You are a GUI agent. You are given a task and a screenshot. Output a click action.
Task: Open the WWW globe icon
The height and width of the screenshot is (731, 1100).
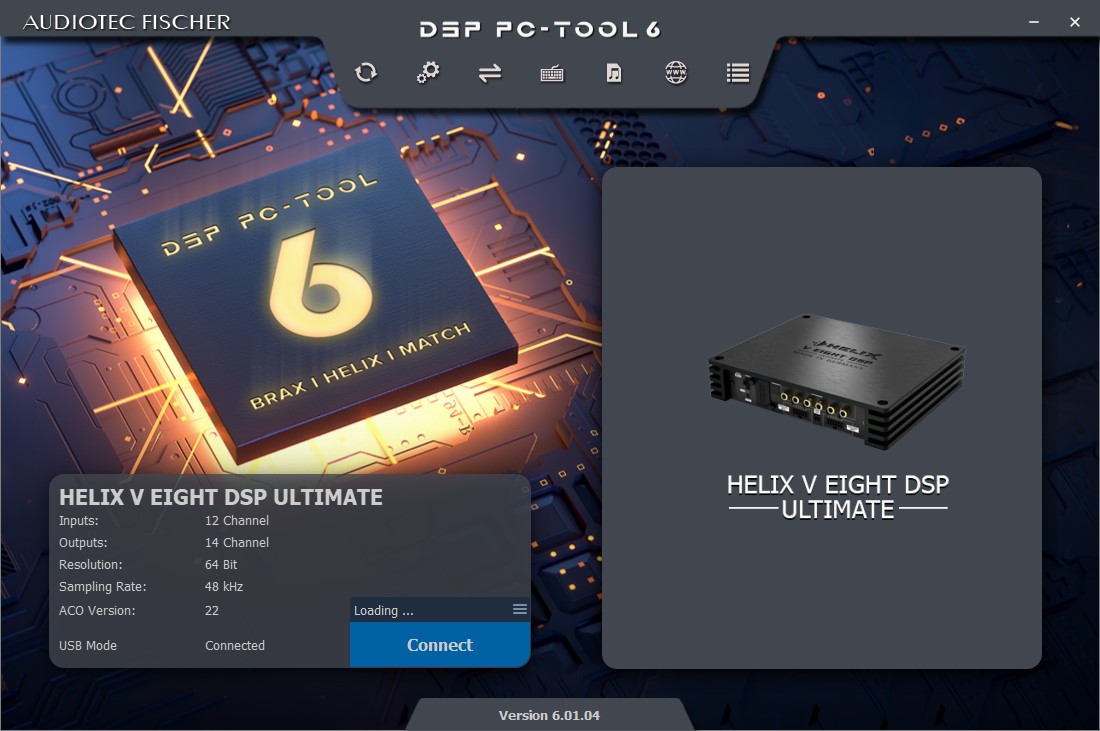676,72
